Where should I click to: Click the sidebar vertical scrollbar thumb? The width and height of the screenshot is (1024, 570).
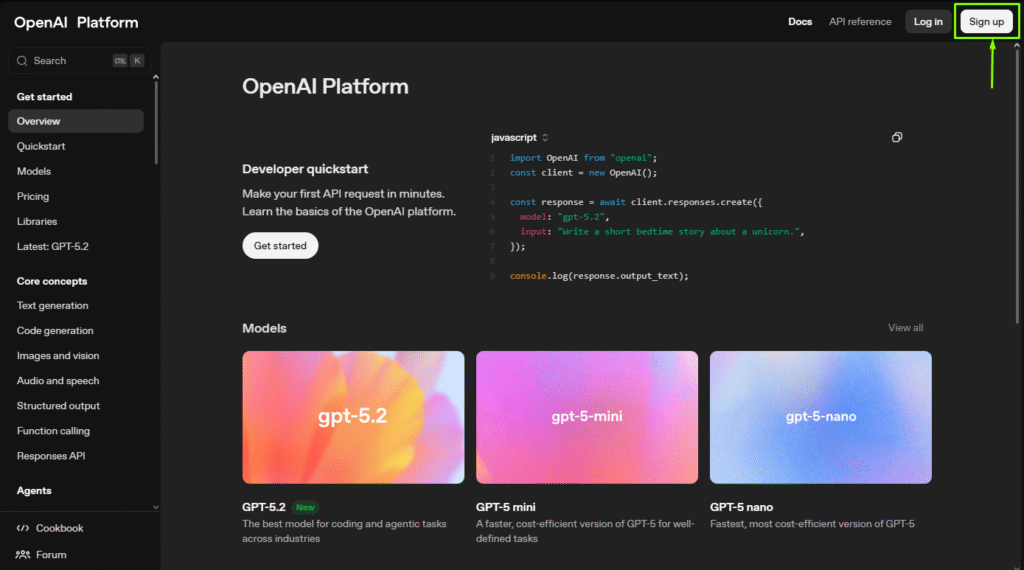[x=155, y=124]
